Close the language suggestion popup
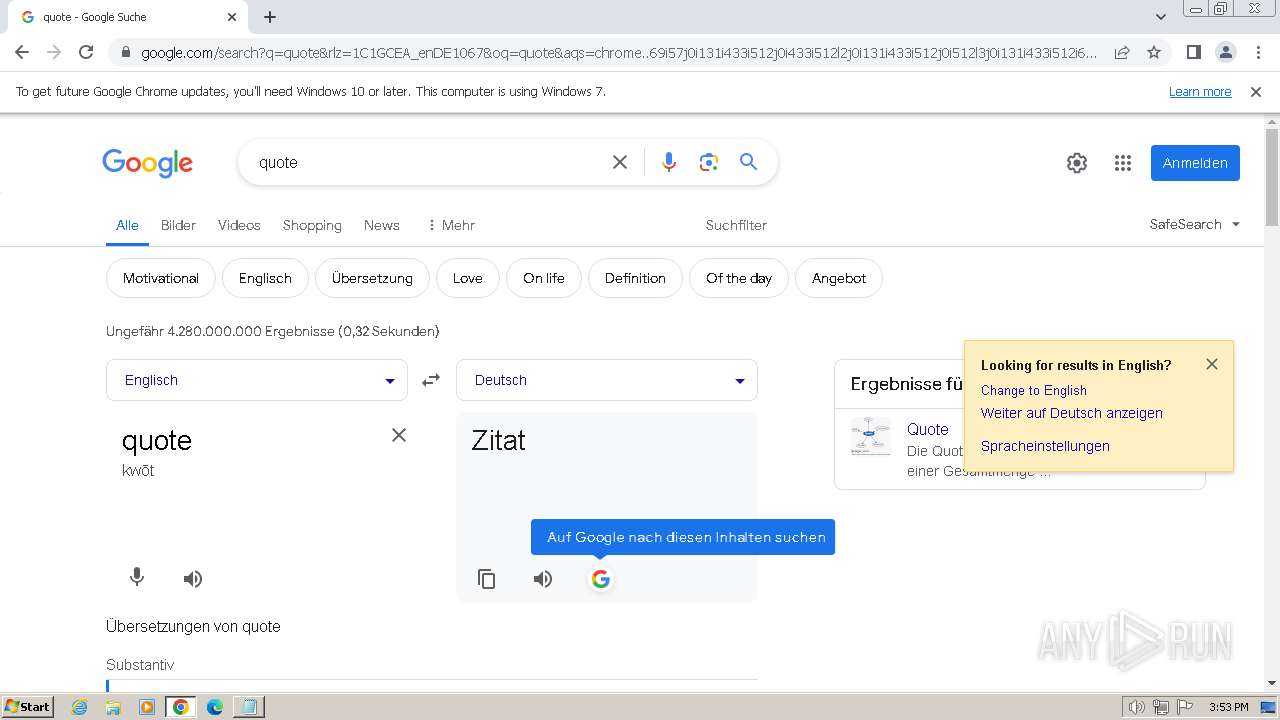The height and width of the screenshot is (720, 1280). coord(1212,364)
